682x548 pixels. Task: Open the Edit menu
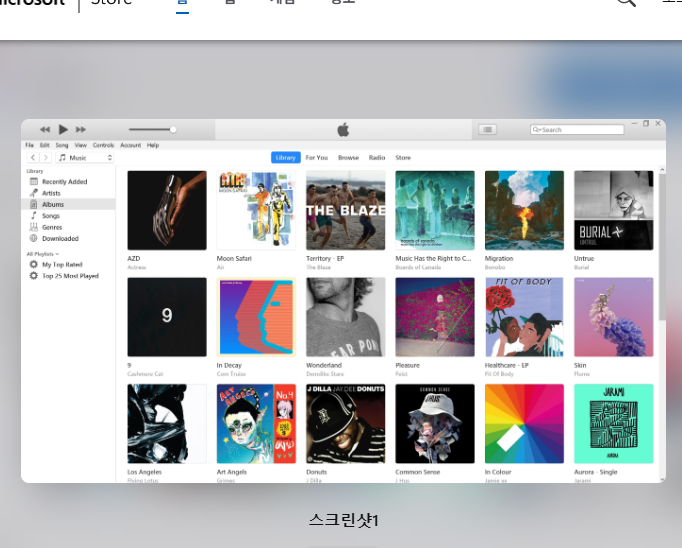click(45, 145)
